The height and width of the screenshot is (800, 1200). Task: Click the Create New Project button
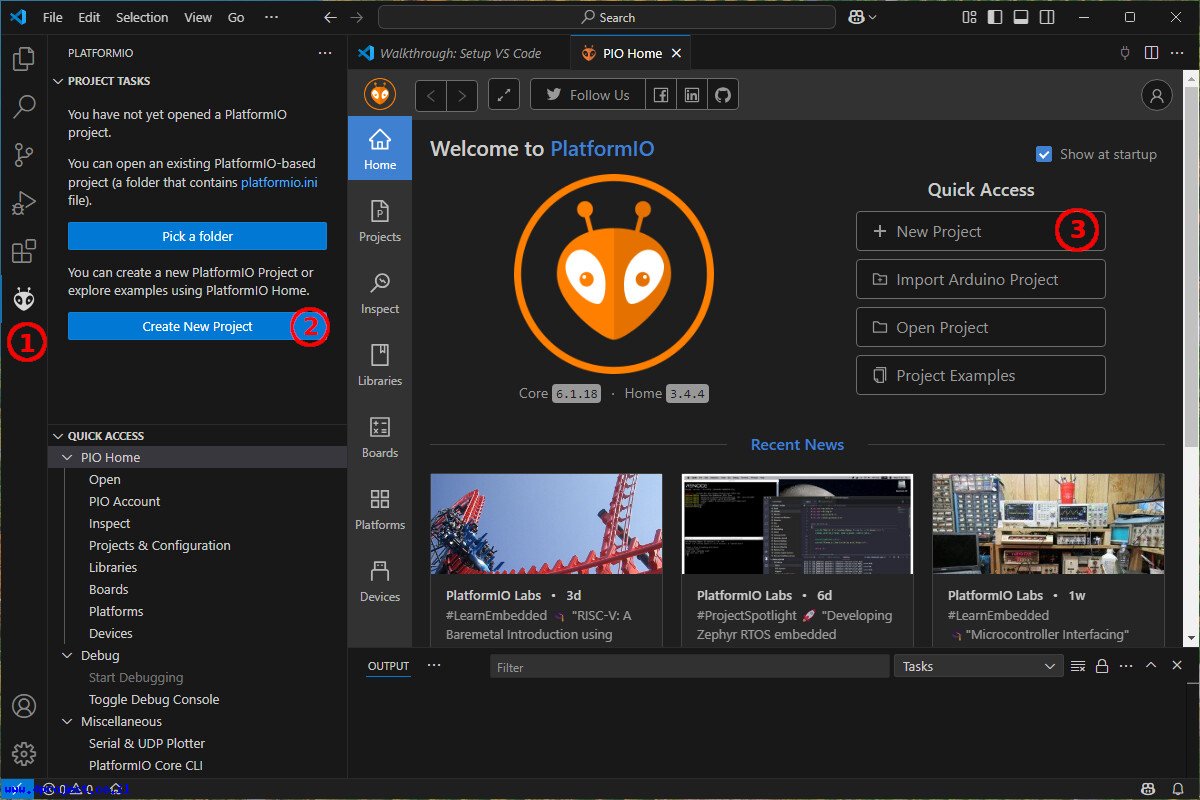click(197, 326)
